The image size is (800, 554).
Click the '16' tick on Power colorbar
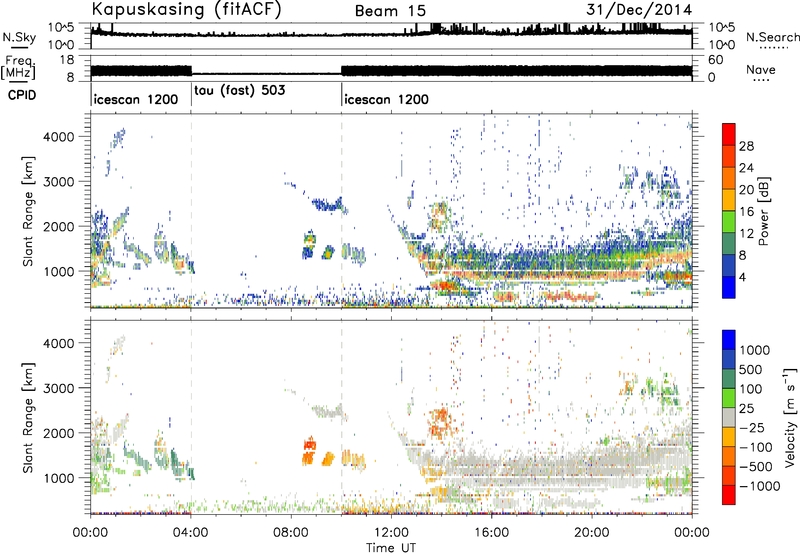tap(746, 212)
